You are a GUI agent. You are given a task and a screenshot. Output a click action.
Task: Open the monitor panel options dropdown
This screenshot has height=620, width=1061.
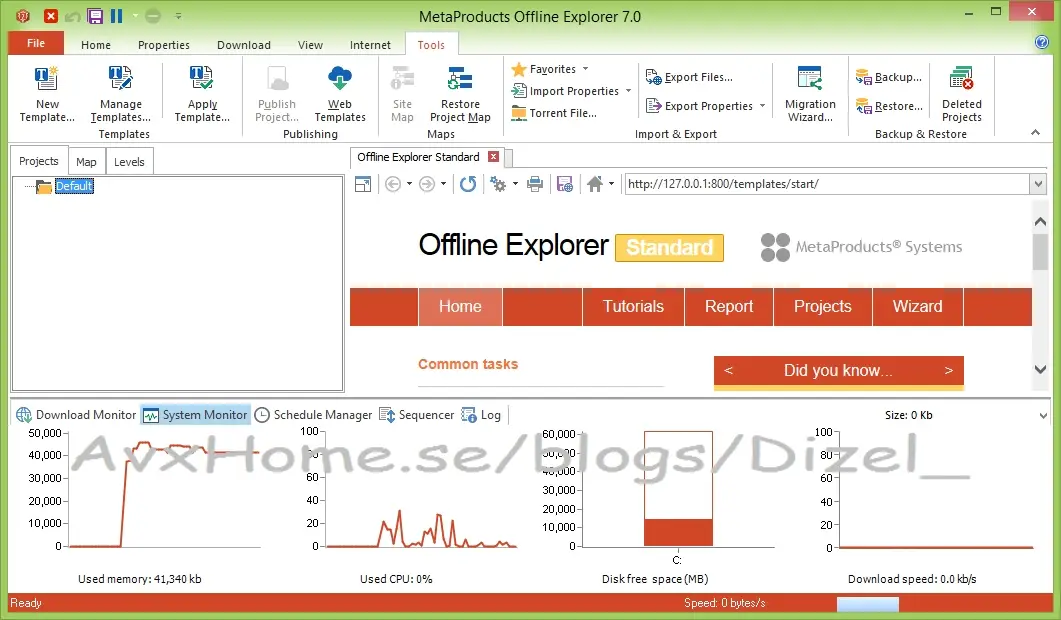coord(1043,416)
